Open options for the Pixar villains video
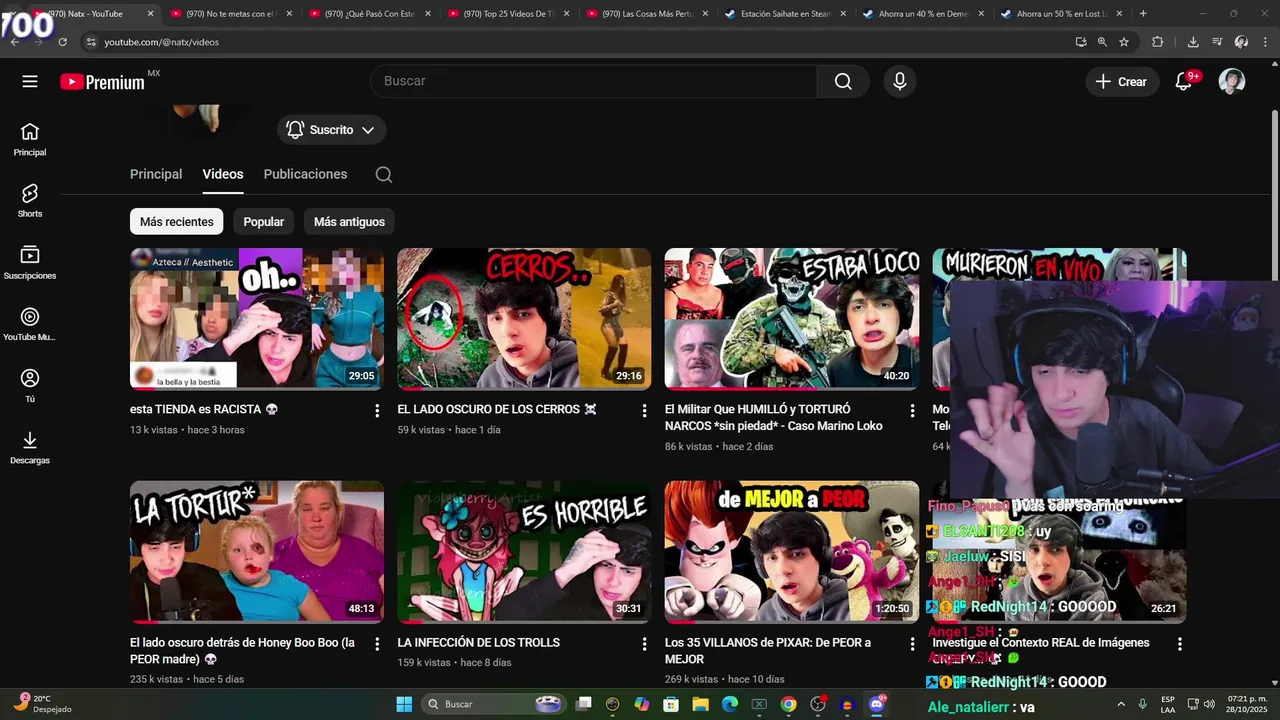 912,644
